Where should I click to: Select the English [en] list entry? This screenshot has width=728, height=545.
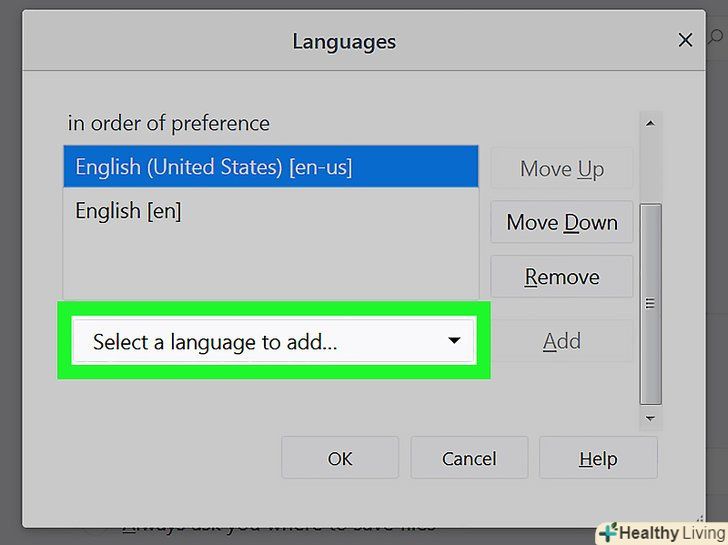(x=128, y=211)
